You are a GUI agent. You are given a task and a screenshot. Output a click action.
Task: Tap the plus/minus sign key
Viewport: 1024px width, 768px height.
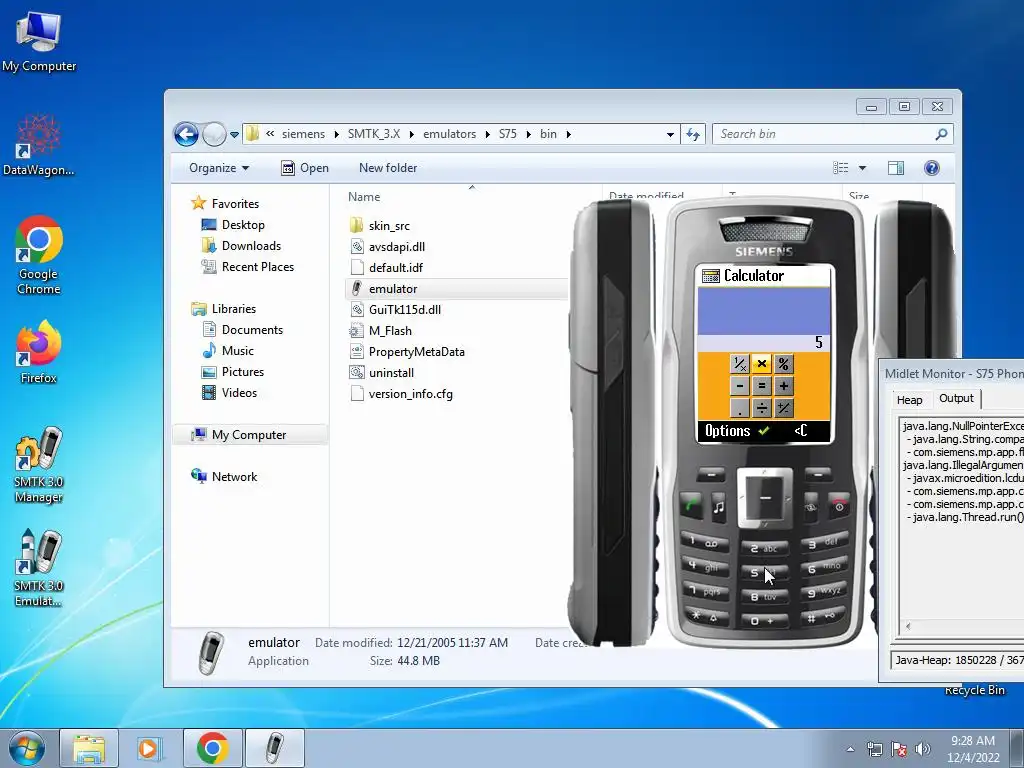(784, 408)
